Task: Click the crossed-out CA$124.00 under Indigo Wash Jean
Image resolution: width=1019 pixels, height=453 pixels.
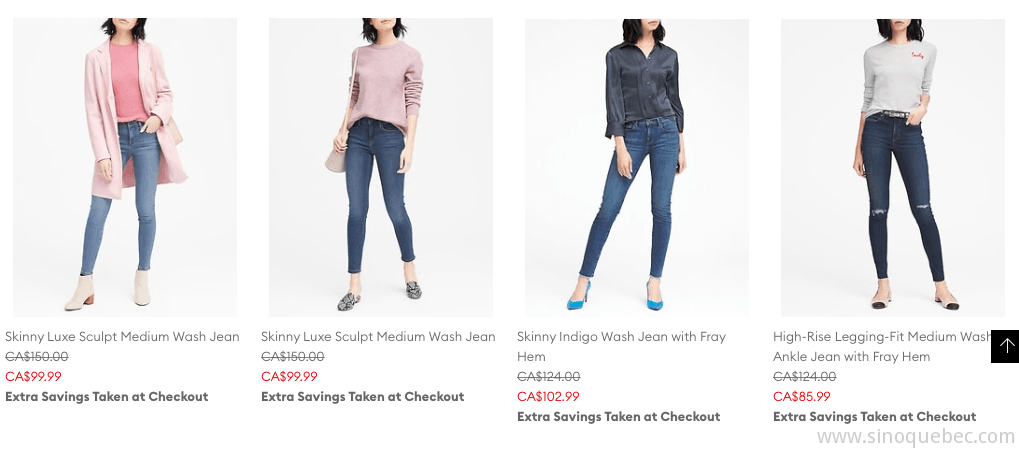Action: (548, 376)
